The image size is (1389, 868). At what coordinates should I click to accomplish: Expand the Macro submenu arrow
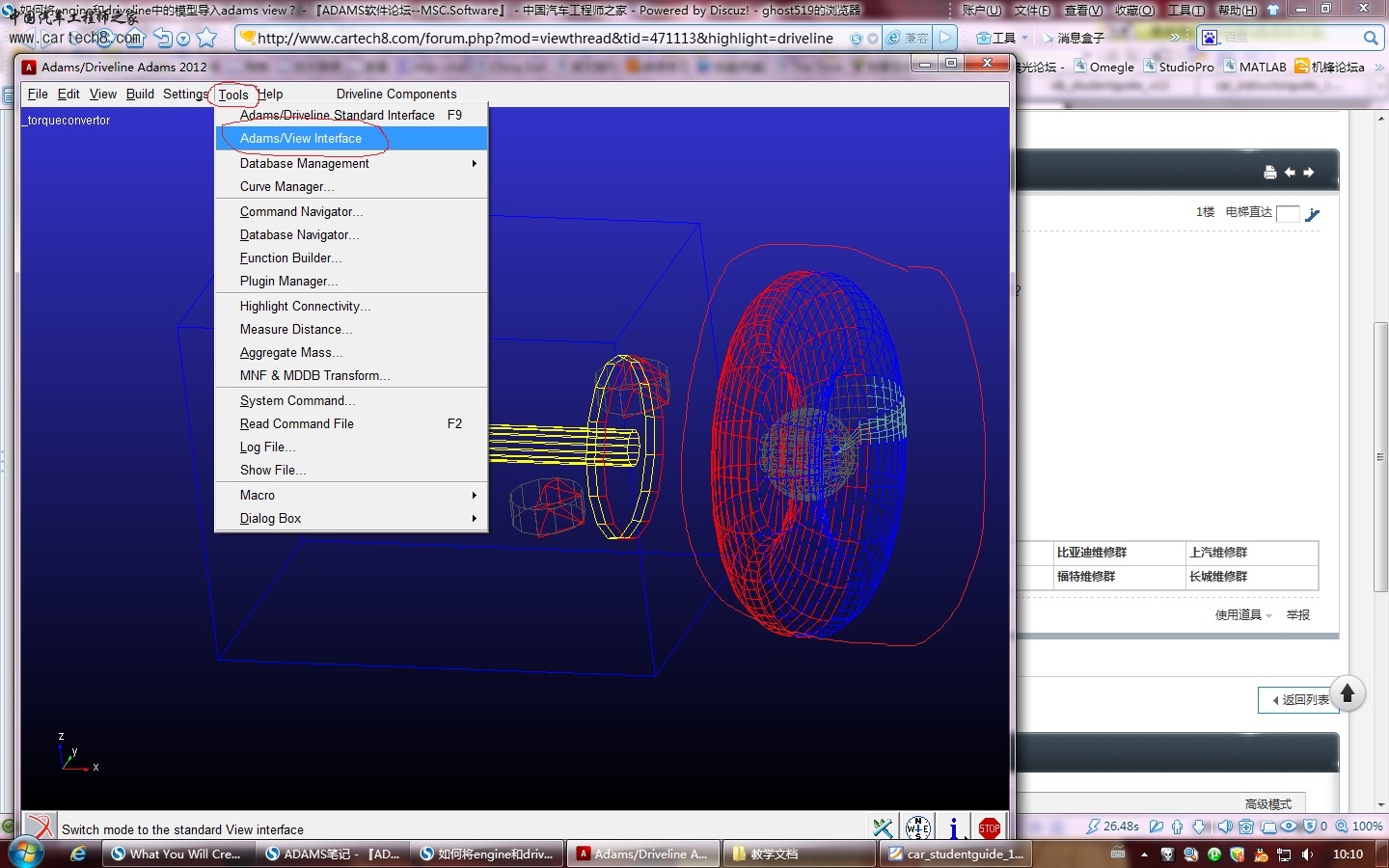(x=474, y=495)
